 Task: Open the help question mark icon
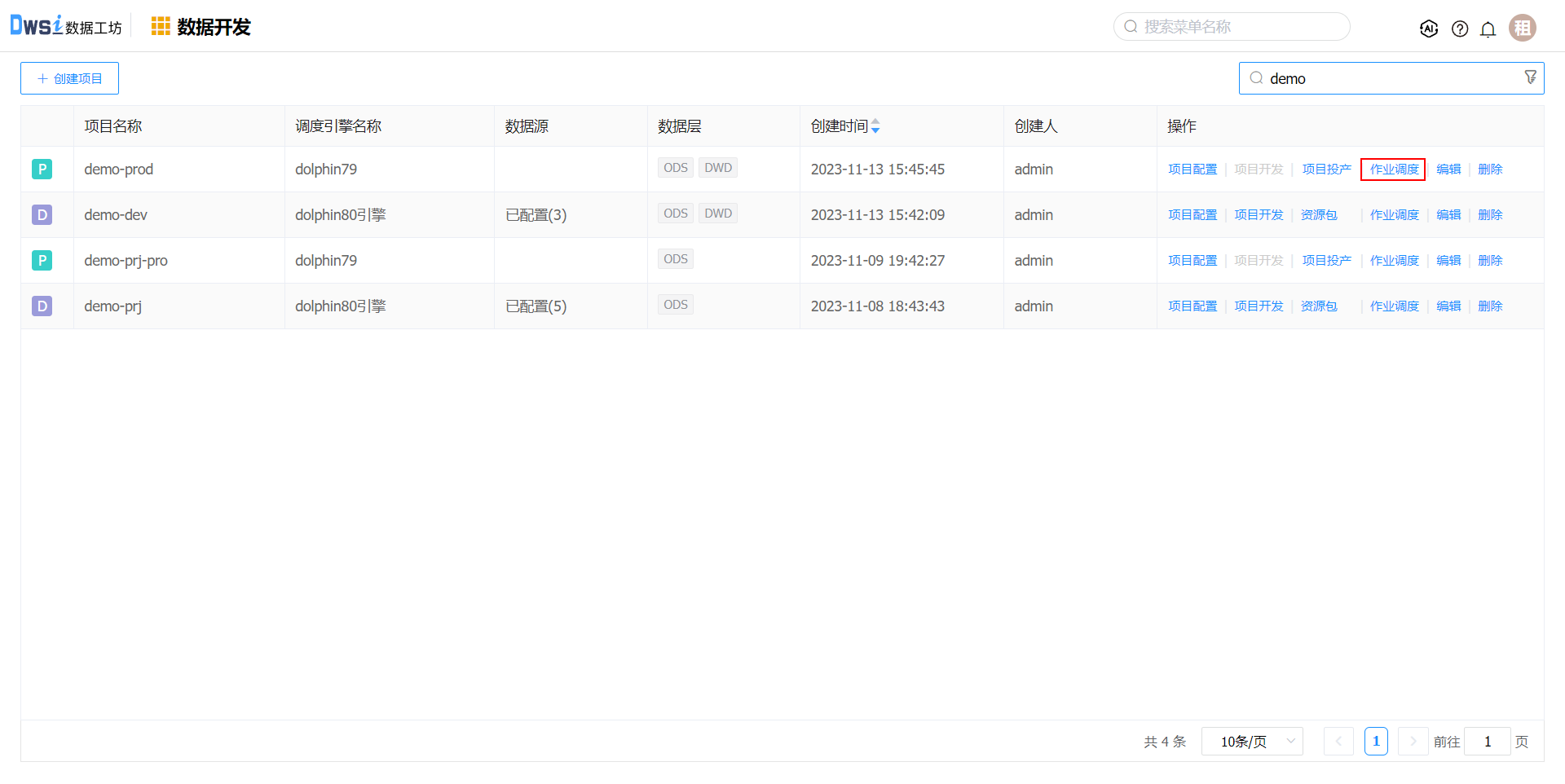tap(1460, 29)
